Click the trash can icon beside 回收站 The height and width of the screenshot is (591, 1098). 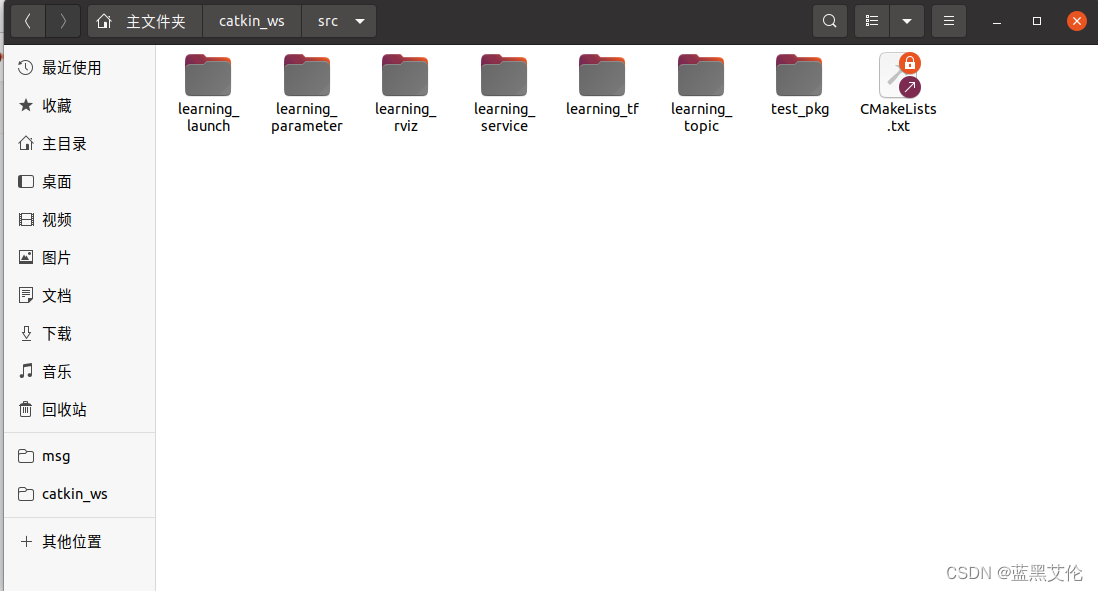tap(26, 410)
